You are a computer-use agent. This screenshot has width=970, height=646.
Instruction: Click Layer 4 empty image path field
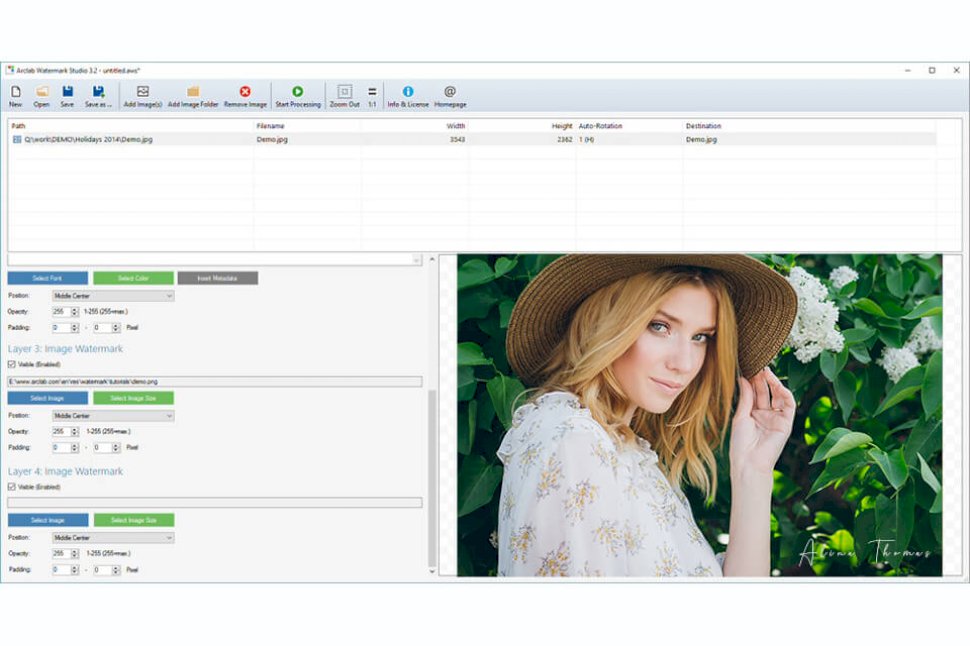point(215,502)
